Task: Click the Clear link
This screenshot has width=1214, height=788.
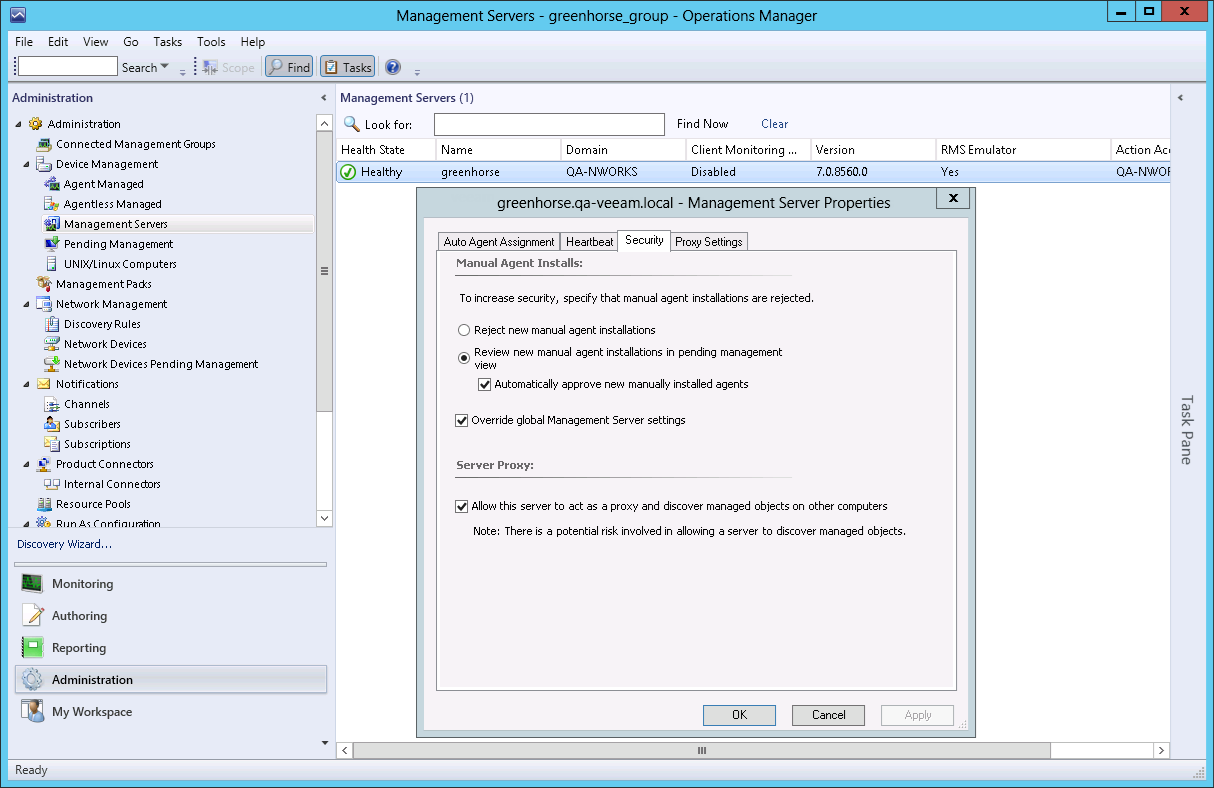Action: (774, 124)
